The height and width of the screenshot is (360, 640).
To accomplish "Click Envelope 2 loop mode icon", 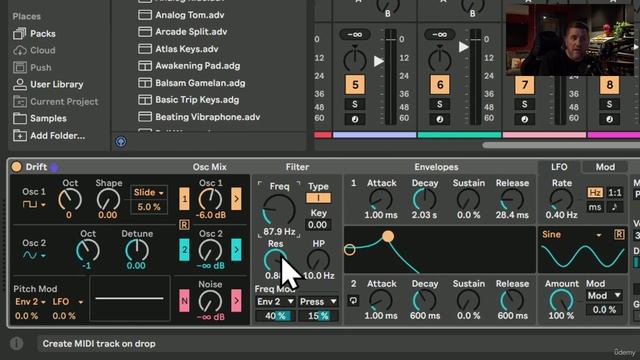I will tap(353, 301).
